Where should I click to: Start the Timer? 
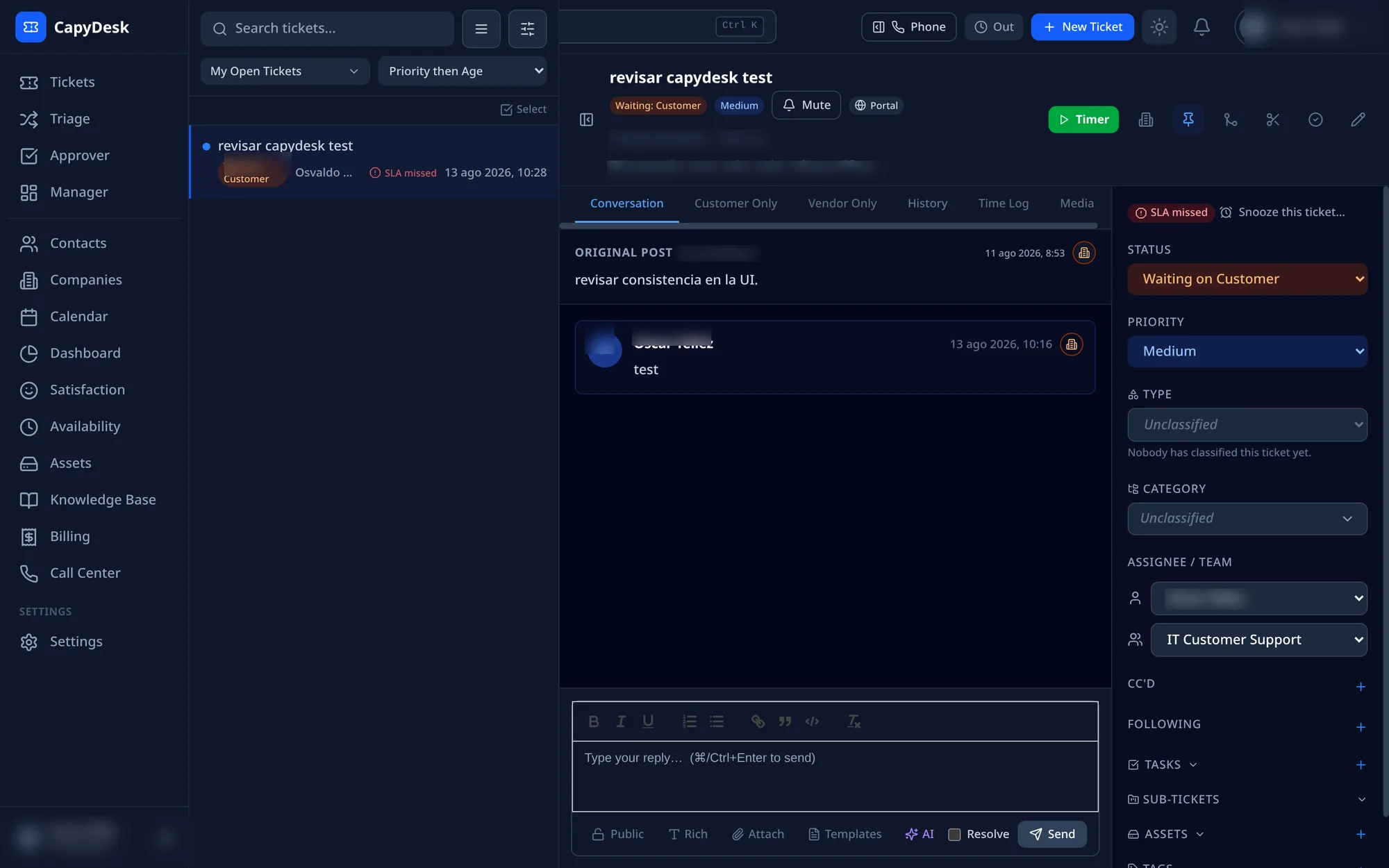[x=1083, y=119]
